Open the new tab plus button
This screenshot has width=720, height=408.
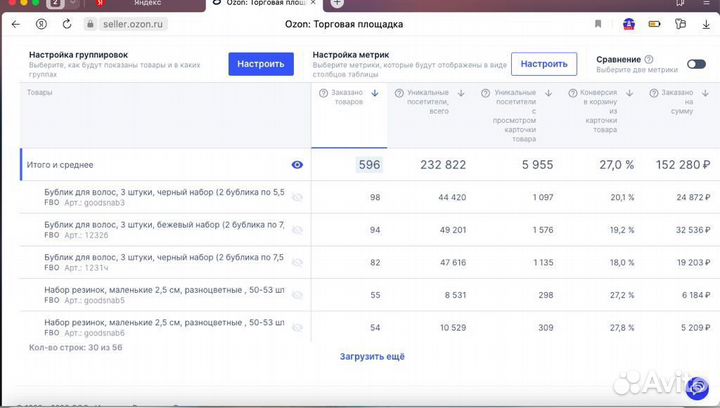pos(337,4)
